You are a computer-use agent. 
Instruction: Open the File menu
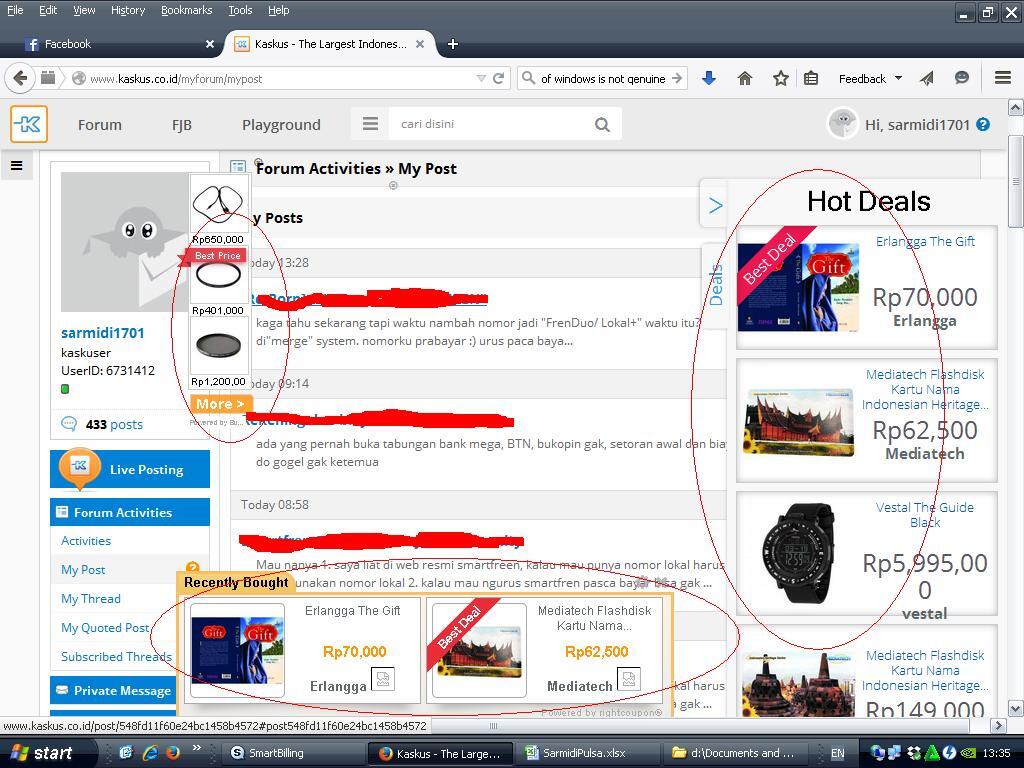(14, 10)
